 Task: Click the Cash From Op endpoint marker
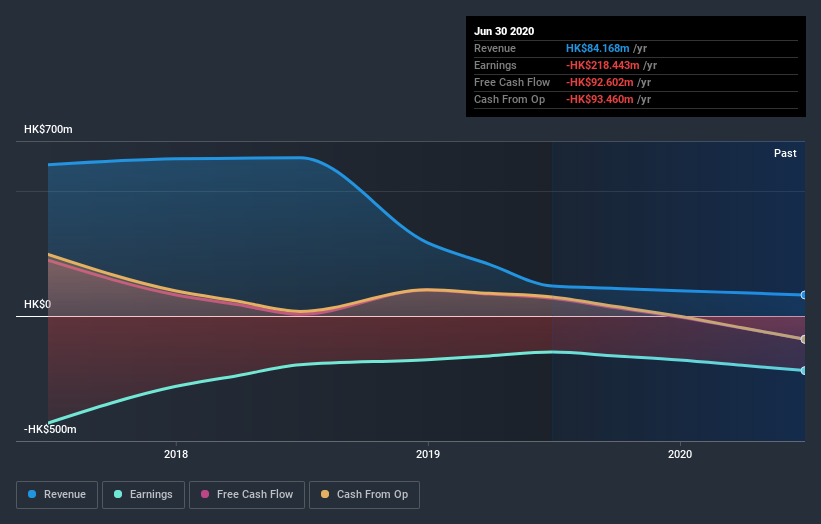coord(804,339)
